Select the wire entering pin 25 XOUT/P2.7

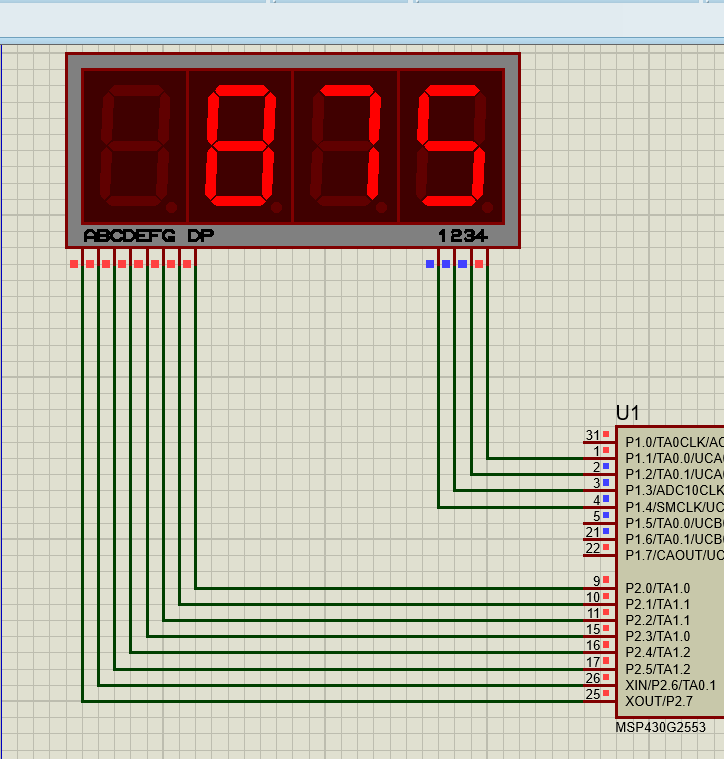(x=333, y=701)
